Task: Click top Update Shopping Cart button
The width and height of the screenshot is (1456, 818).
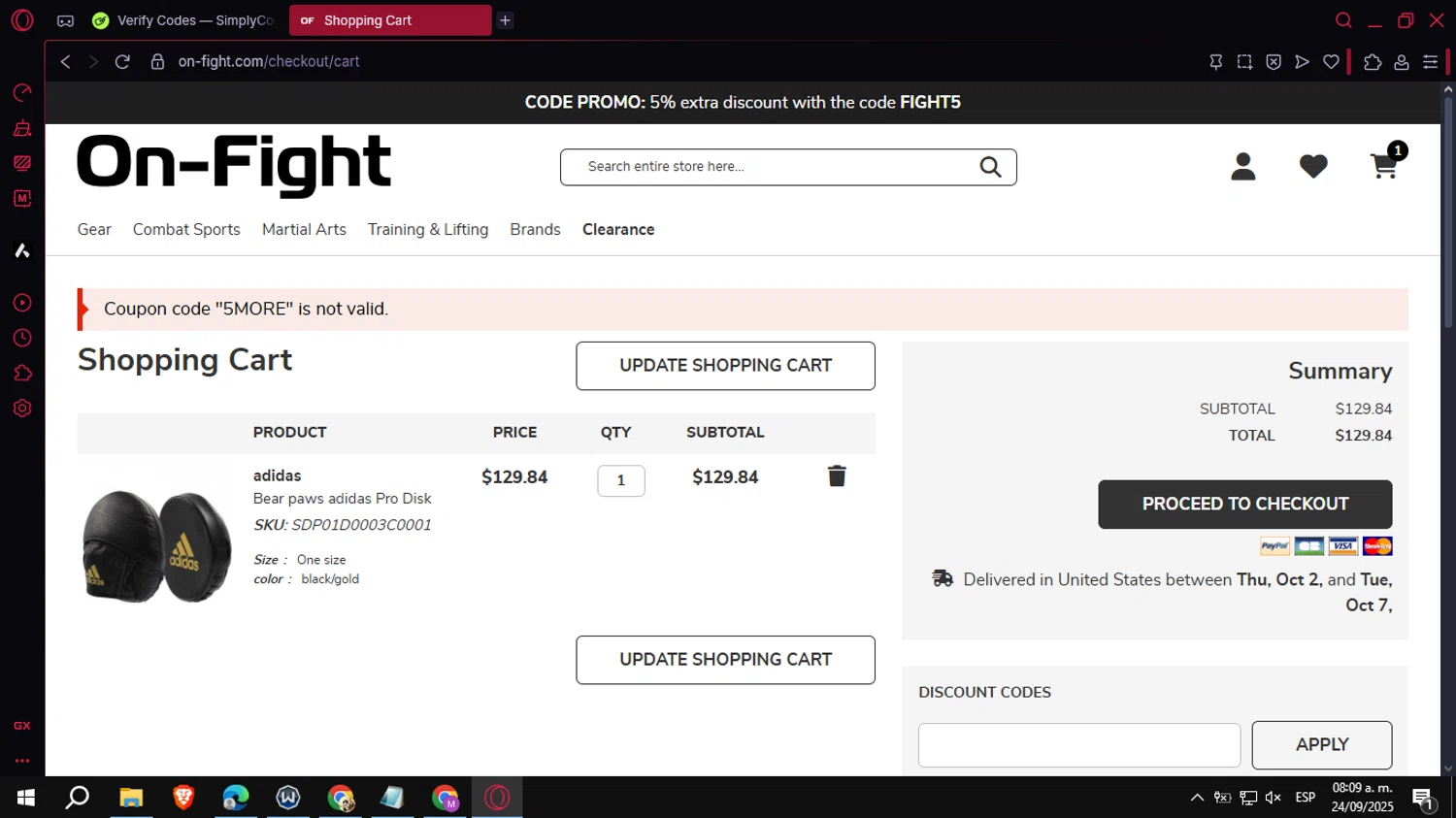Action: (725, 366)
